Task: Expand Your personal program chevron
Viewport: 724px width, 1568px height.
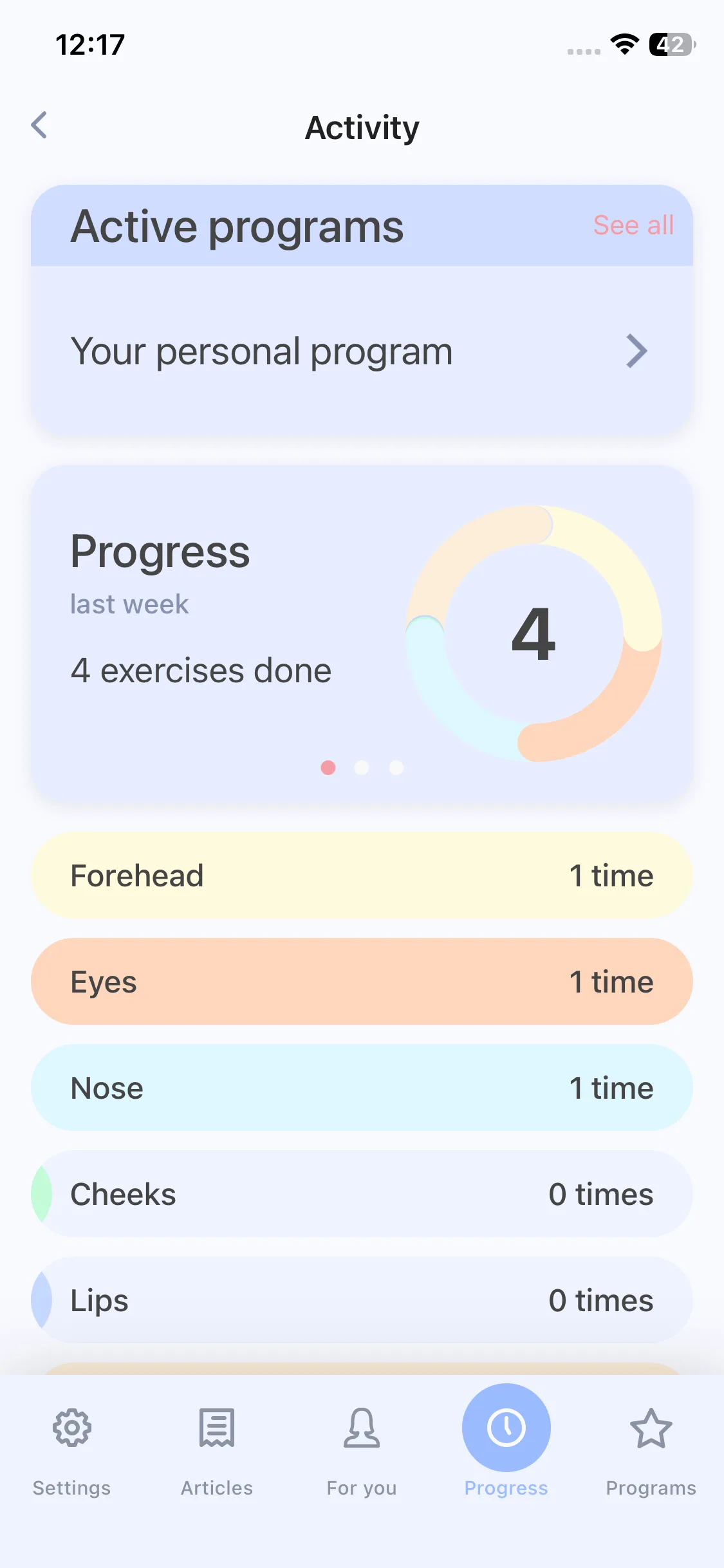Action: click(x=636, y=351)
